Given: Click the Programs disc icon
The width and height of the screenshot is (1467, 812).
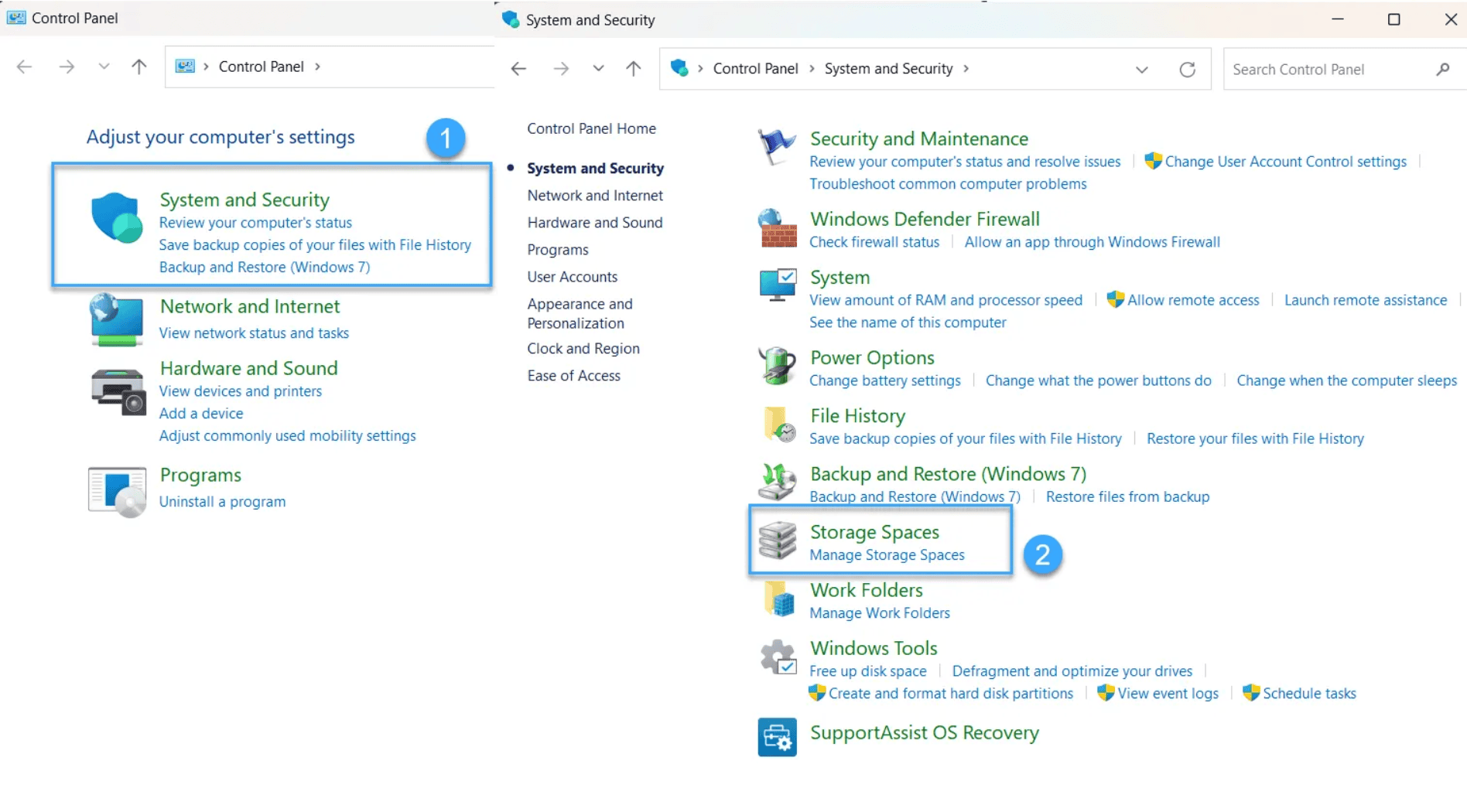Looking at the screenshot, I should (x=117, y=492).
